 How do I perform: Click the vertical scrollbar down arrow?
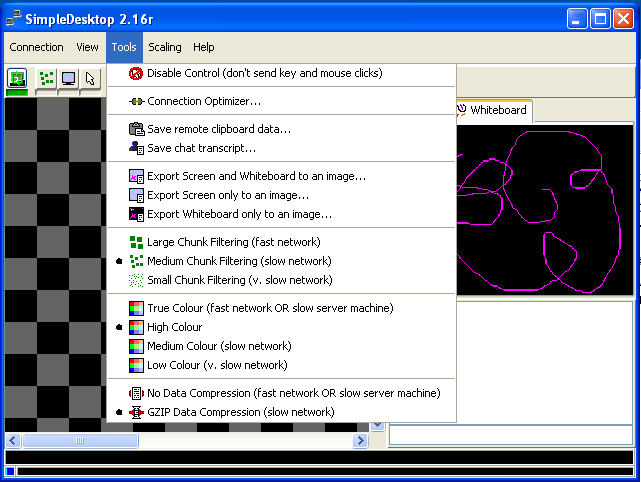tap(378, 426)
